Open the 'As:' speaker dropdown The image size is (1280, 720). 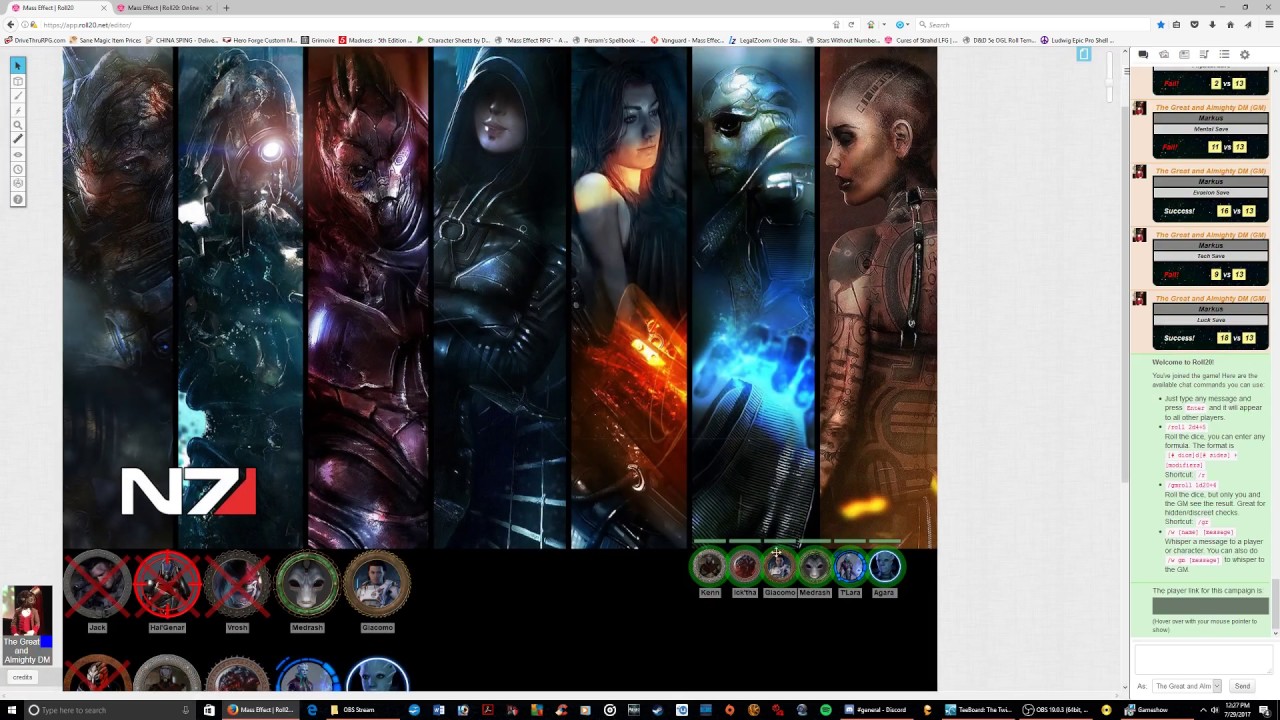(1187, 686)
